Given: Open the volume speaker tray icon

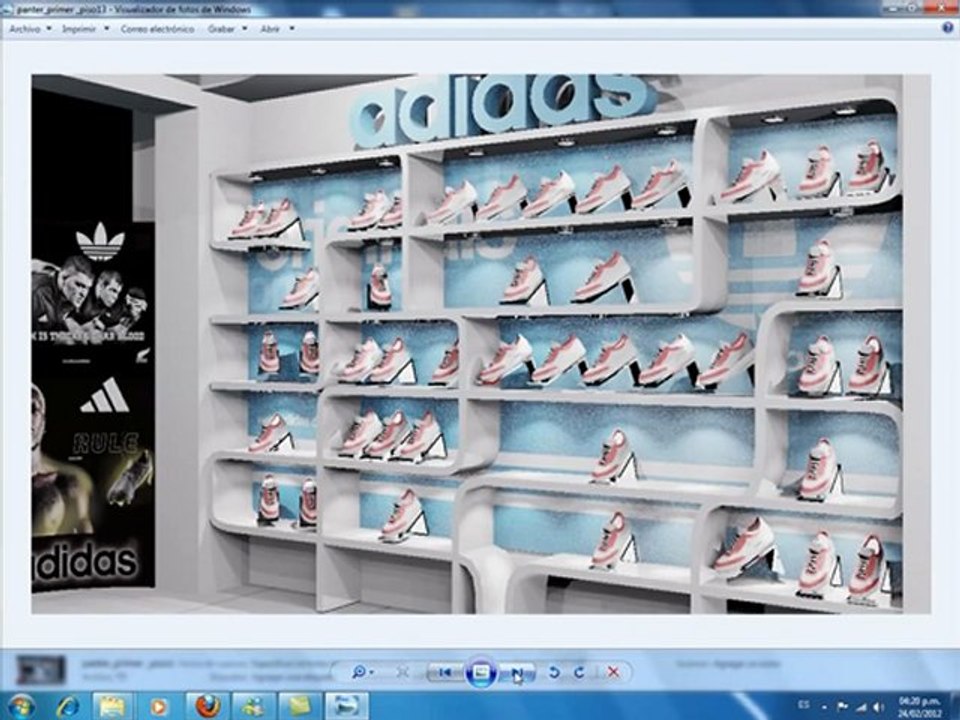Looking at the screenshot, I should pyautogui.click(x=879, y=707).
